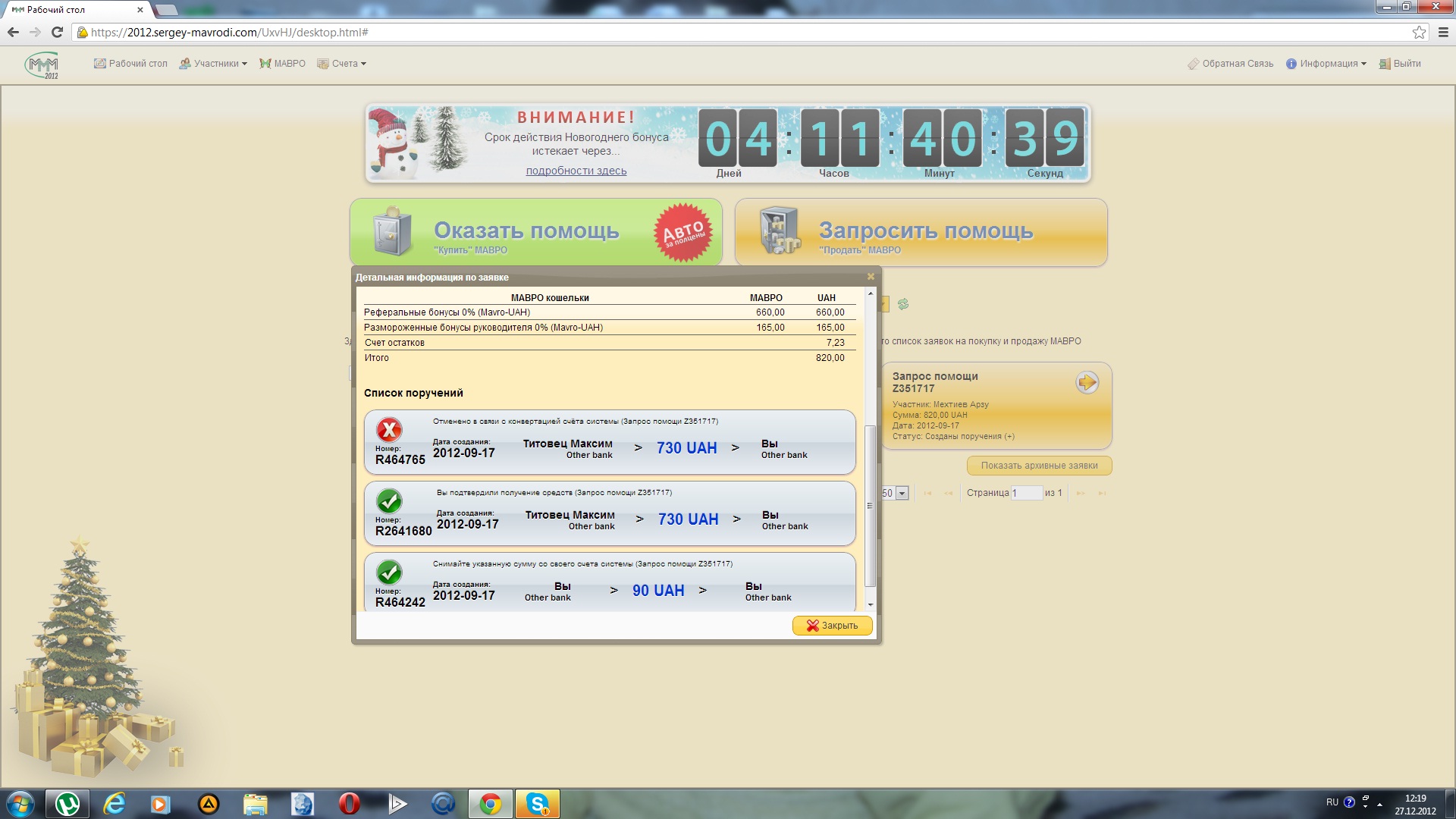Click red cancelled icon of order R464765
The width and height of the screenshot is (1456, 819).
point(389,430)
